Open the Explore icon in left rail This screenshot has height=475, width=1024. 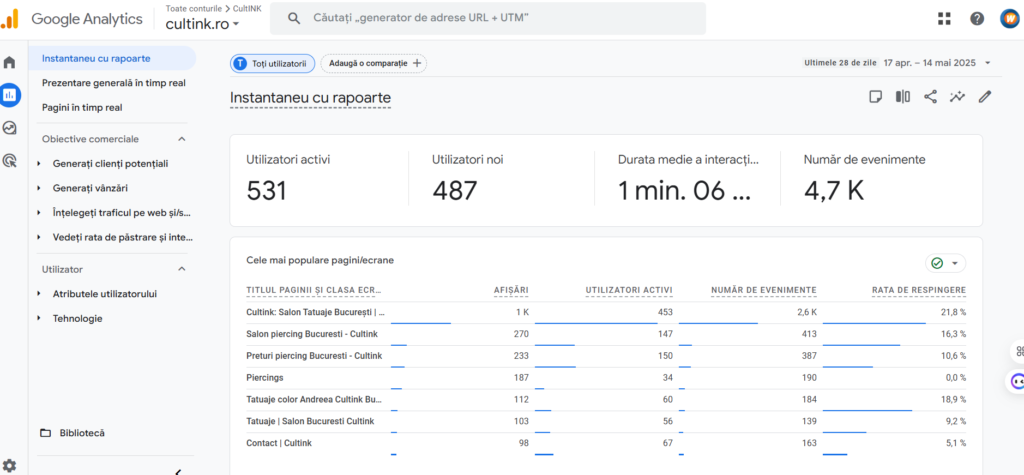click(10, 128)
